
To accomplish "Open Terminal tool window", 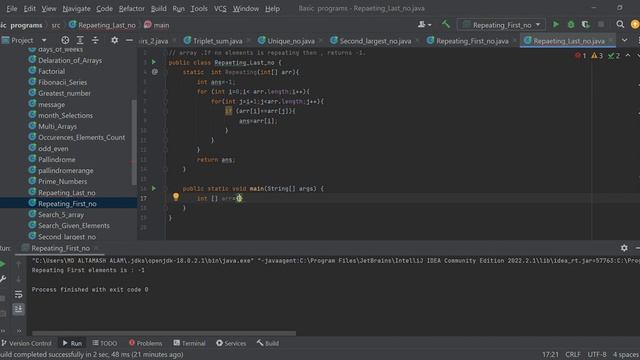I will [189, 343].
